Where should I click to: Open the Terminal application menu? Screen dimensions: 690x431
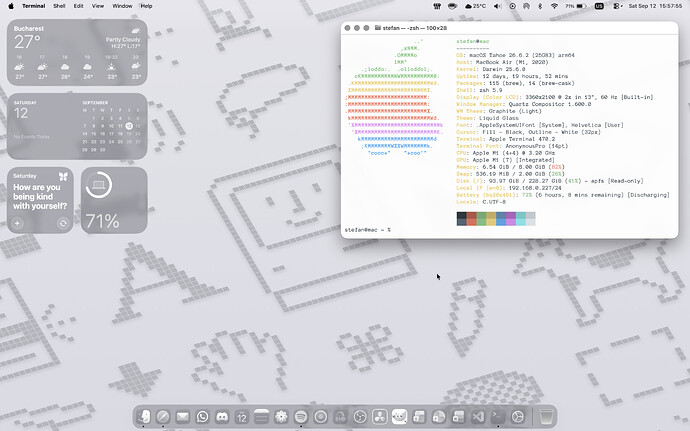click(34, 6)
